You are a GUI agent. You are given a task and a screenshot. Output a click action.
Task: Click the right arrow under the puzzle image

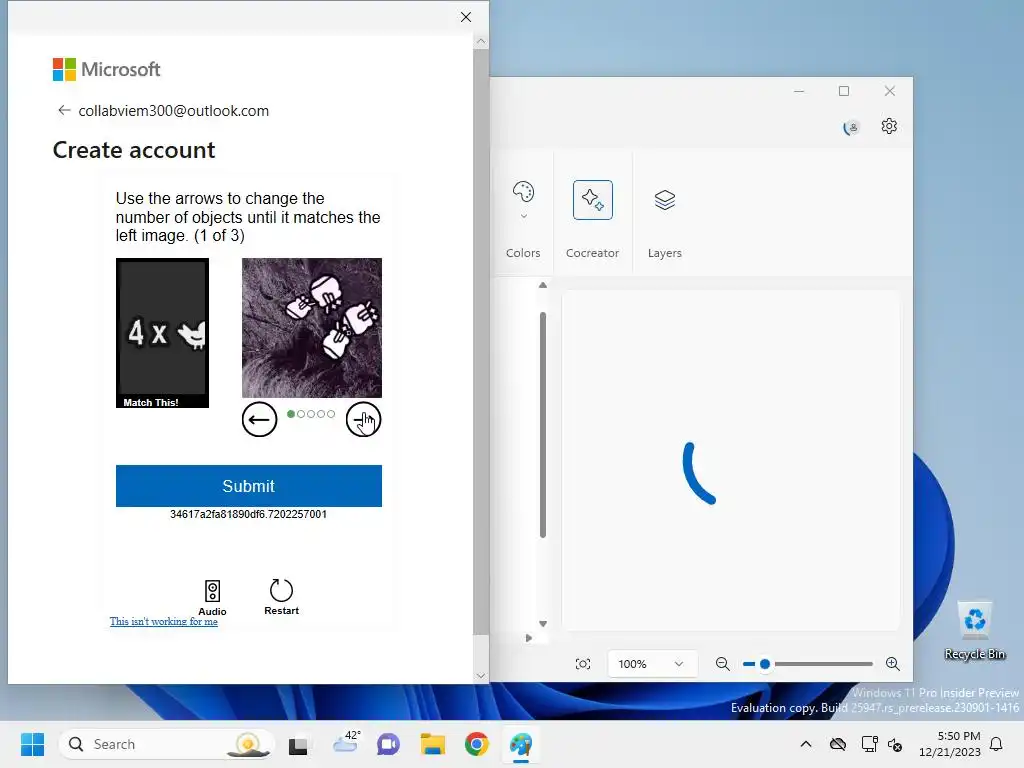363,419
